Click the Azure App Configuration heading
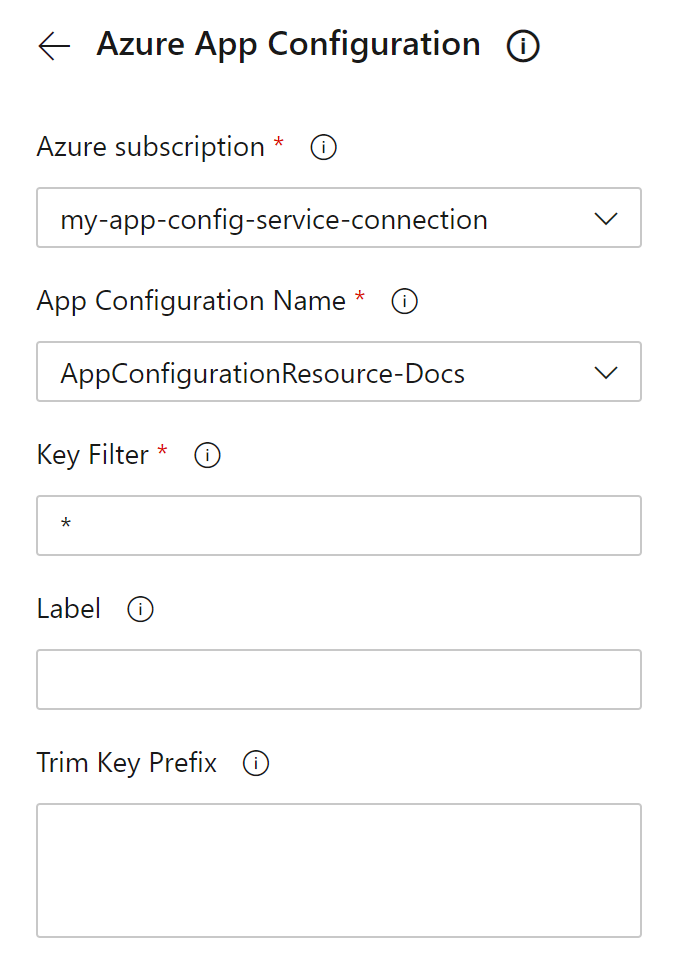The width and height of the screenshot is (677, 975). 288,45
